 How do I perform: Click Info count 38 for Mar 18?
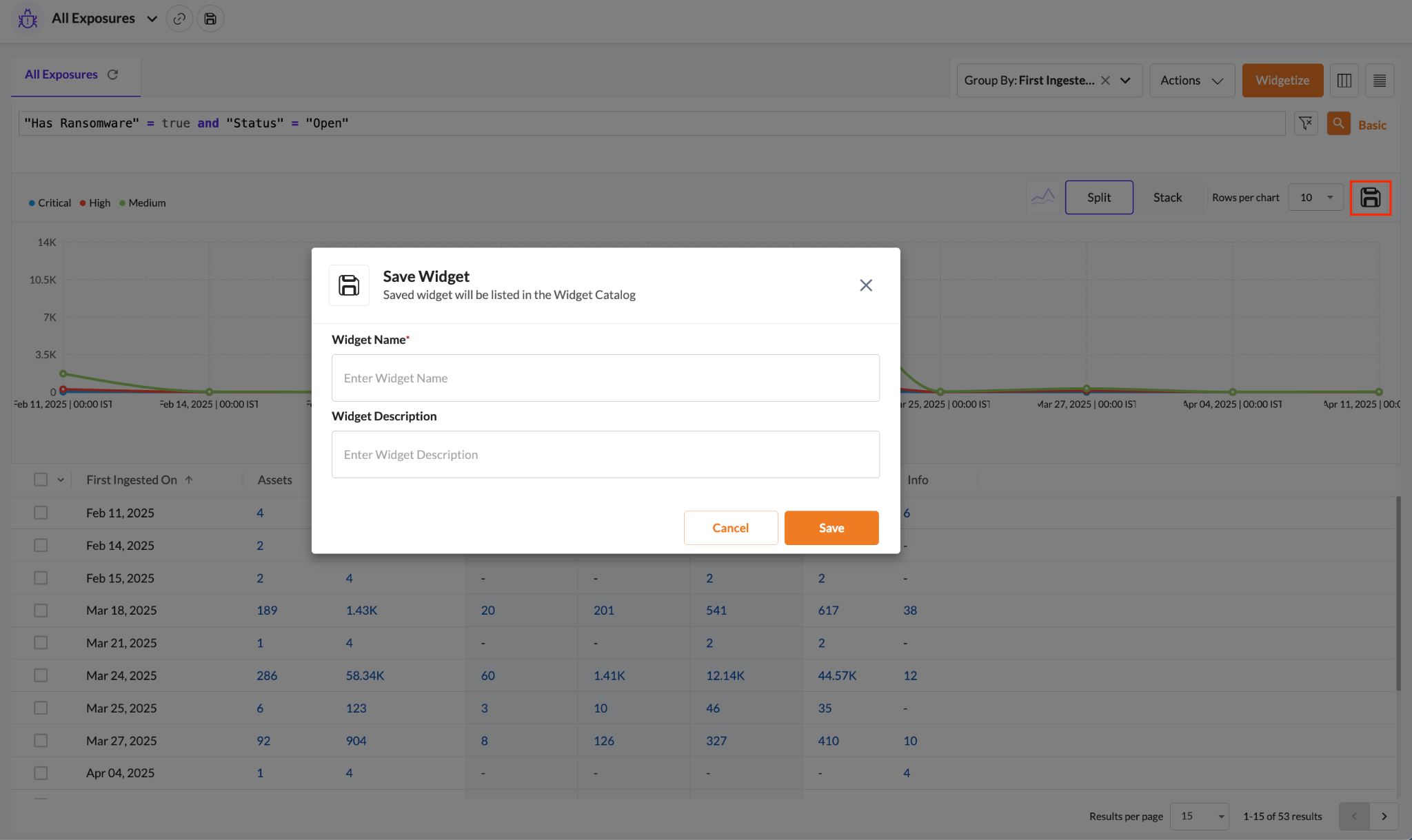(x=910, y=611)
